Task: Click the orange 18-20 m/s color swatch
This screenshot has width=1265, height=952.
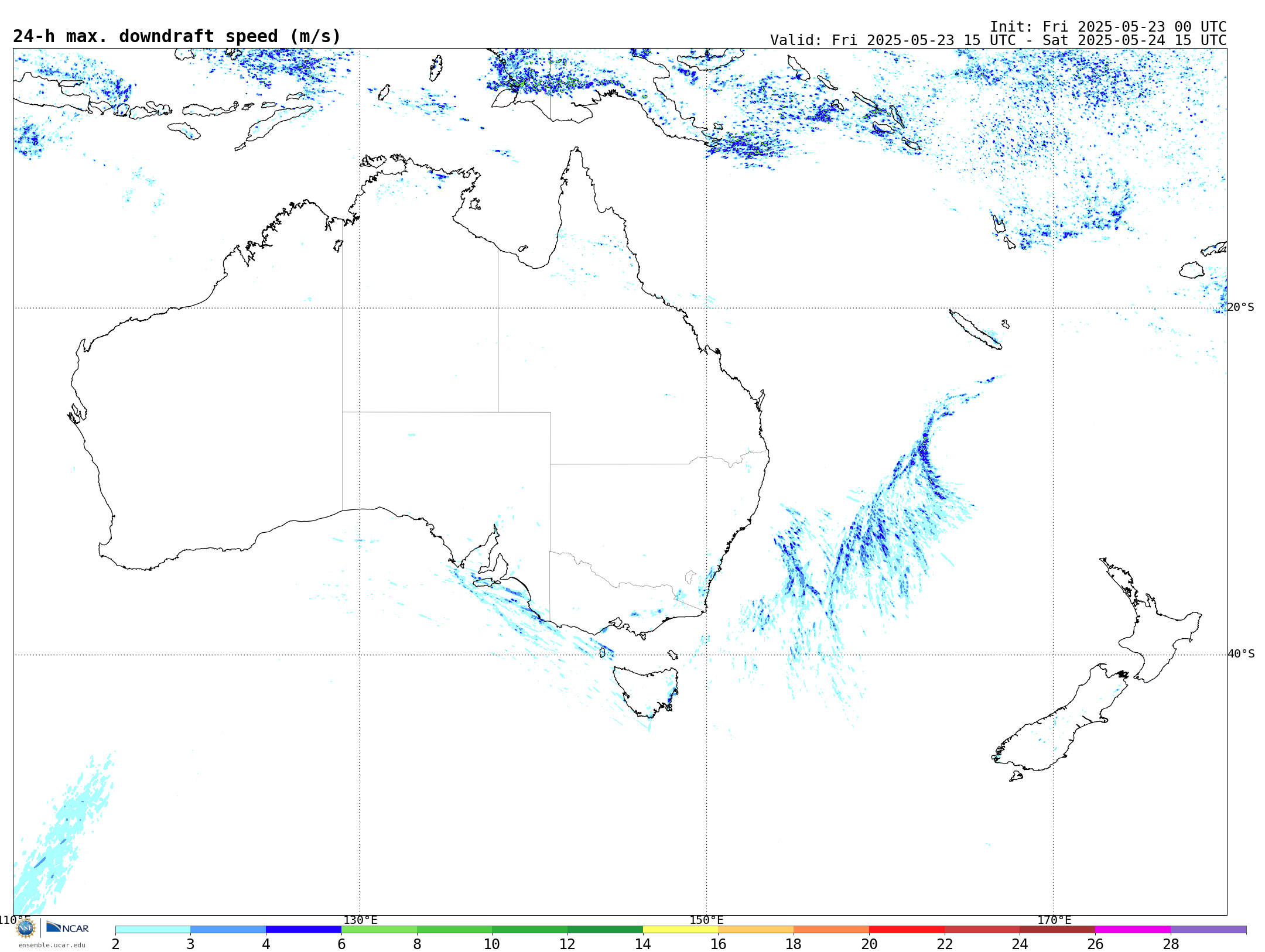Action: (832, 930)
